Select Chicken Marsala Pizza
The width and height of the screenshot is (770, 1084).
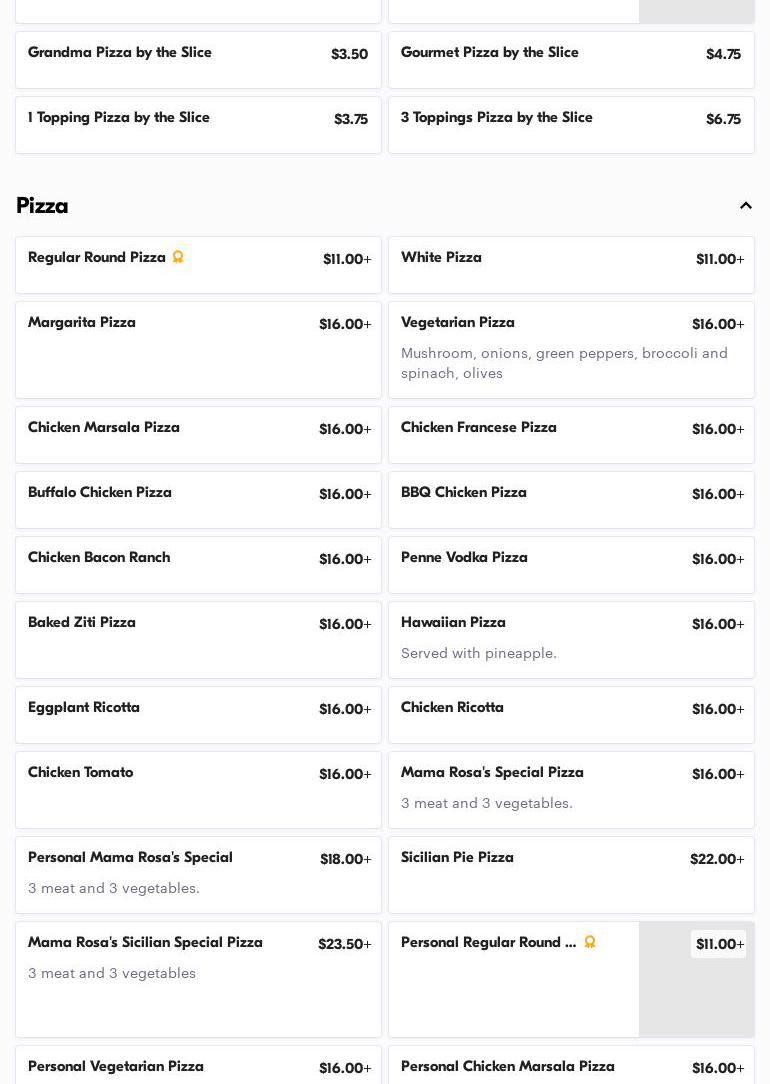pos(198,435)
